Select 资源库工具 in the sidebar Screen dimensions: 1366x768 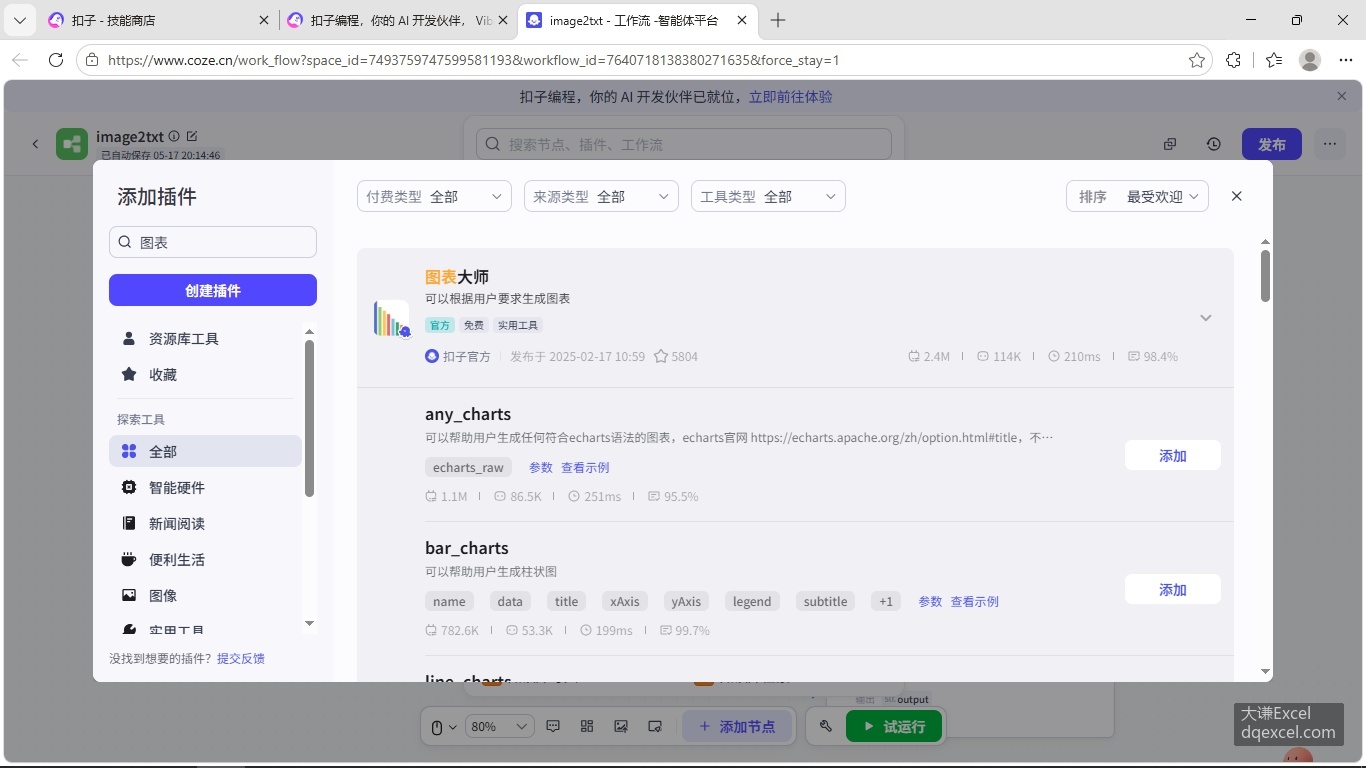tap(205, 339)
